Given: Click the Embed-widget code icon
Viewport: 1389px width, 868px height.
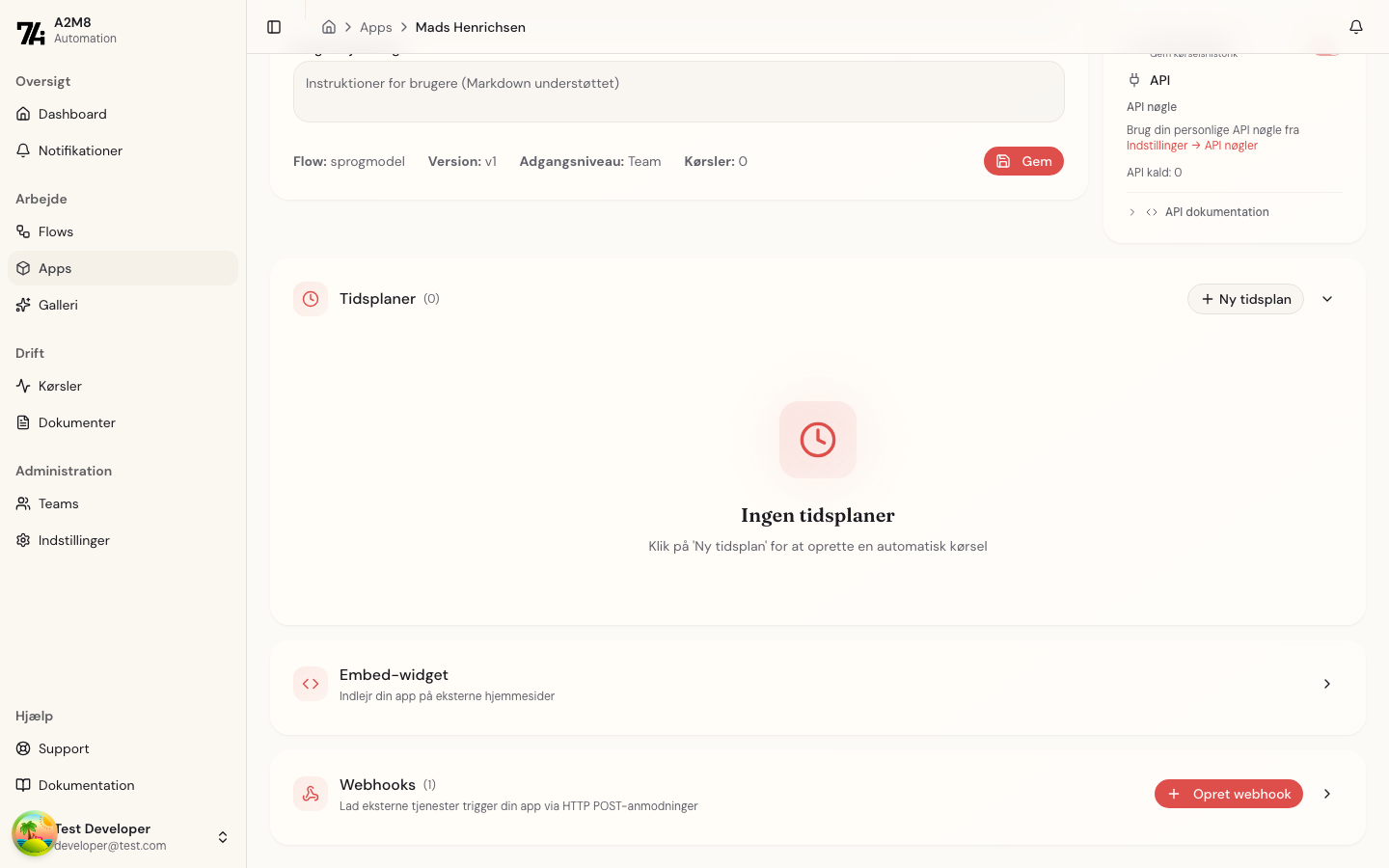Looking at the screenshot, I should point(311,684).
